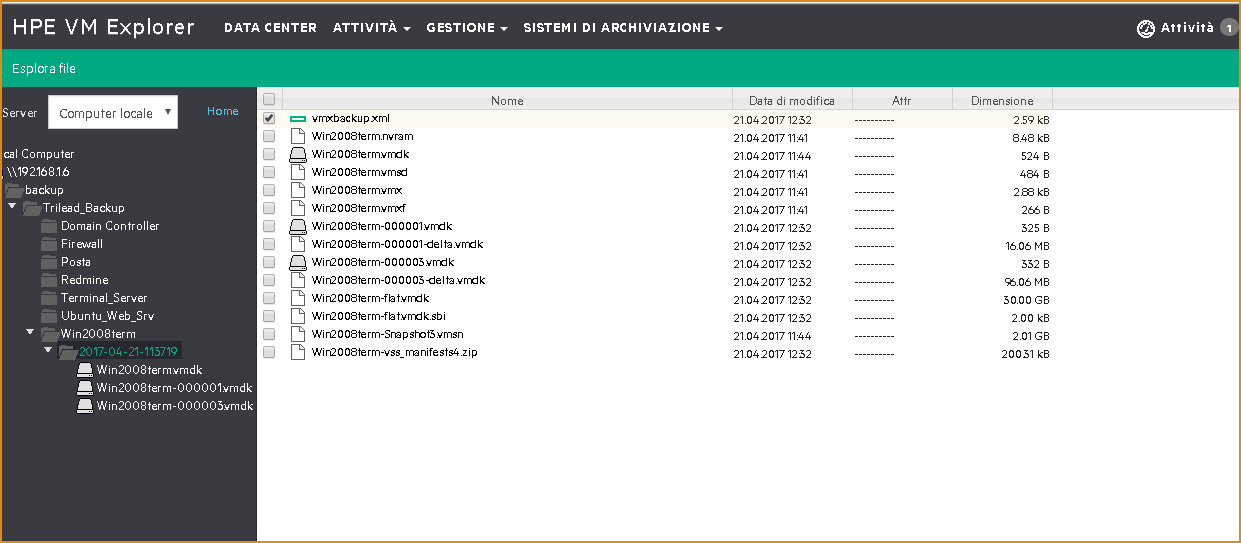Click the Esplora file heading
Screen dimensions: 1241x543
(44, 69)
